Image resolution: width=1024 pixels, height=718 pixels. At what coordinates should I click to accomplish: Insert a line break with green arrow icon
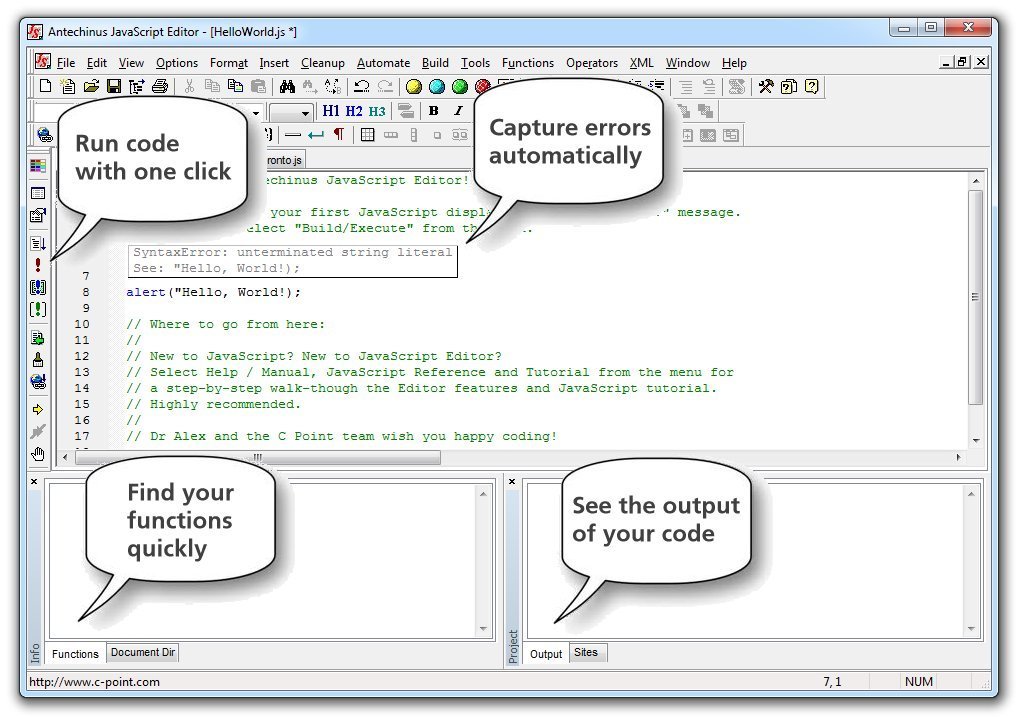[x=316, y=135]
